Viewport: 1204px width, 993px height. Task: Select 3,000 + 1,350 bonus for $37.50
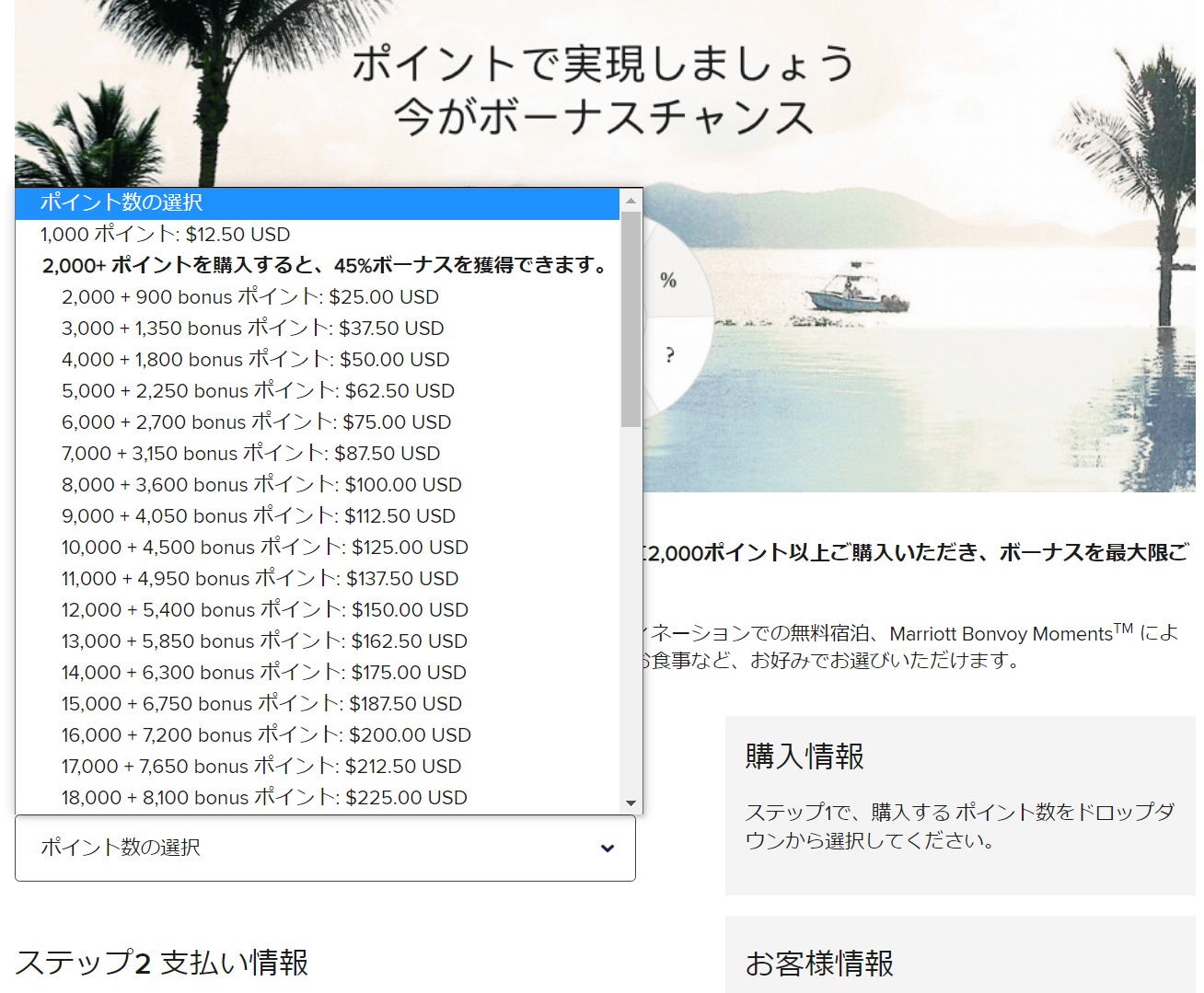(253, 329)
